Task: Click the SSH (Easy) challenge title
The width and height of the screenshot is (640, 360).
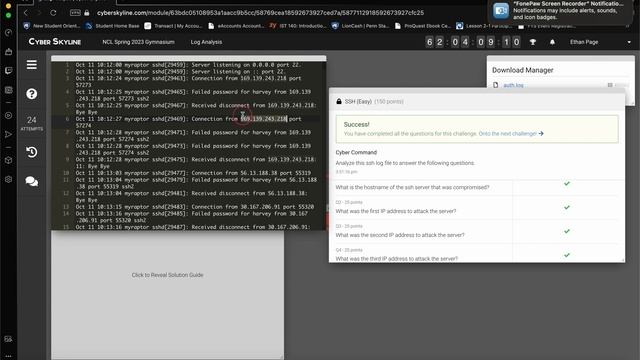Action: [358, 101]
